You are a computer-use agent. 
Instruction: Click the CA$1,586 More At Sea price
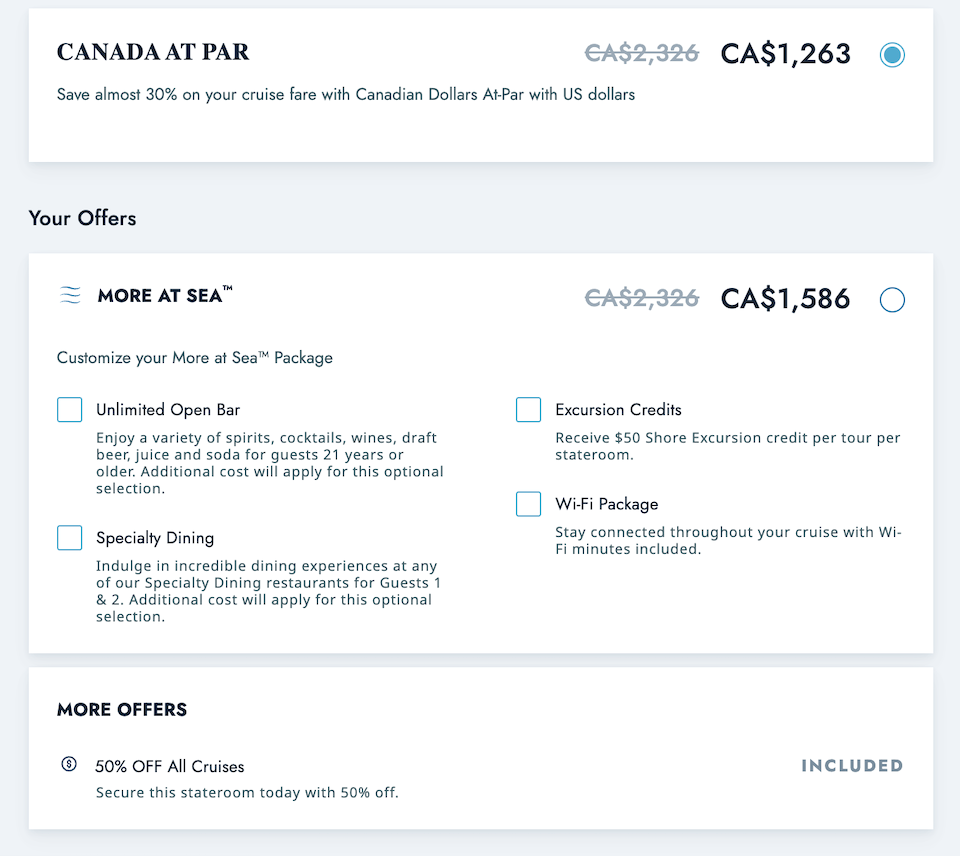[786, 299]
